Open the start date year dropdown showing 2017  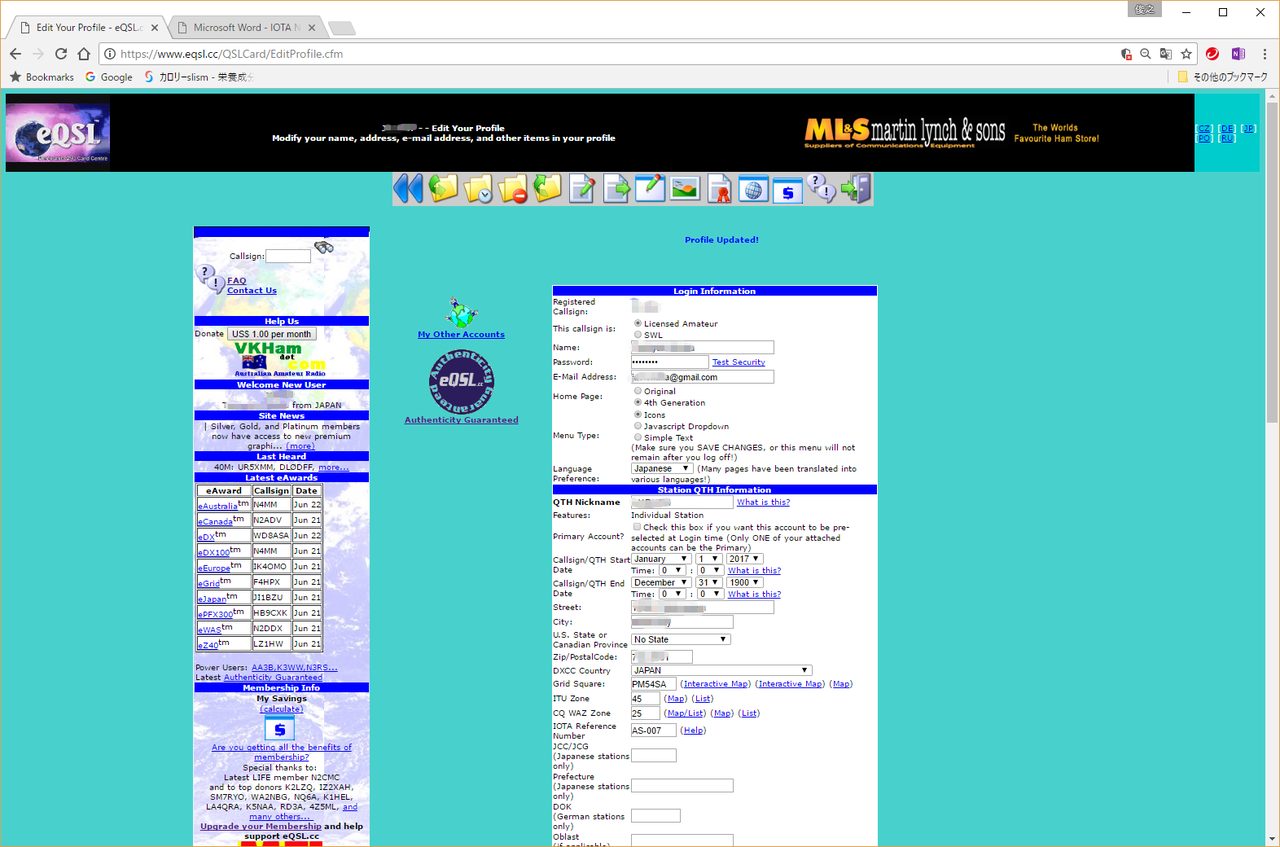(744, 559)
